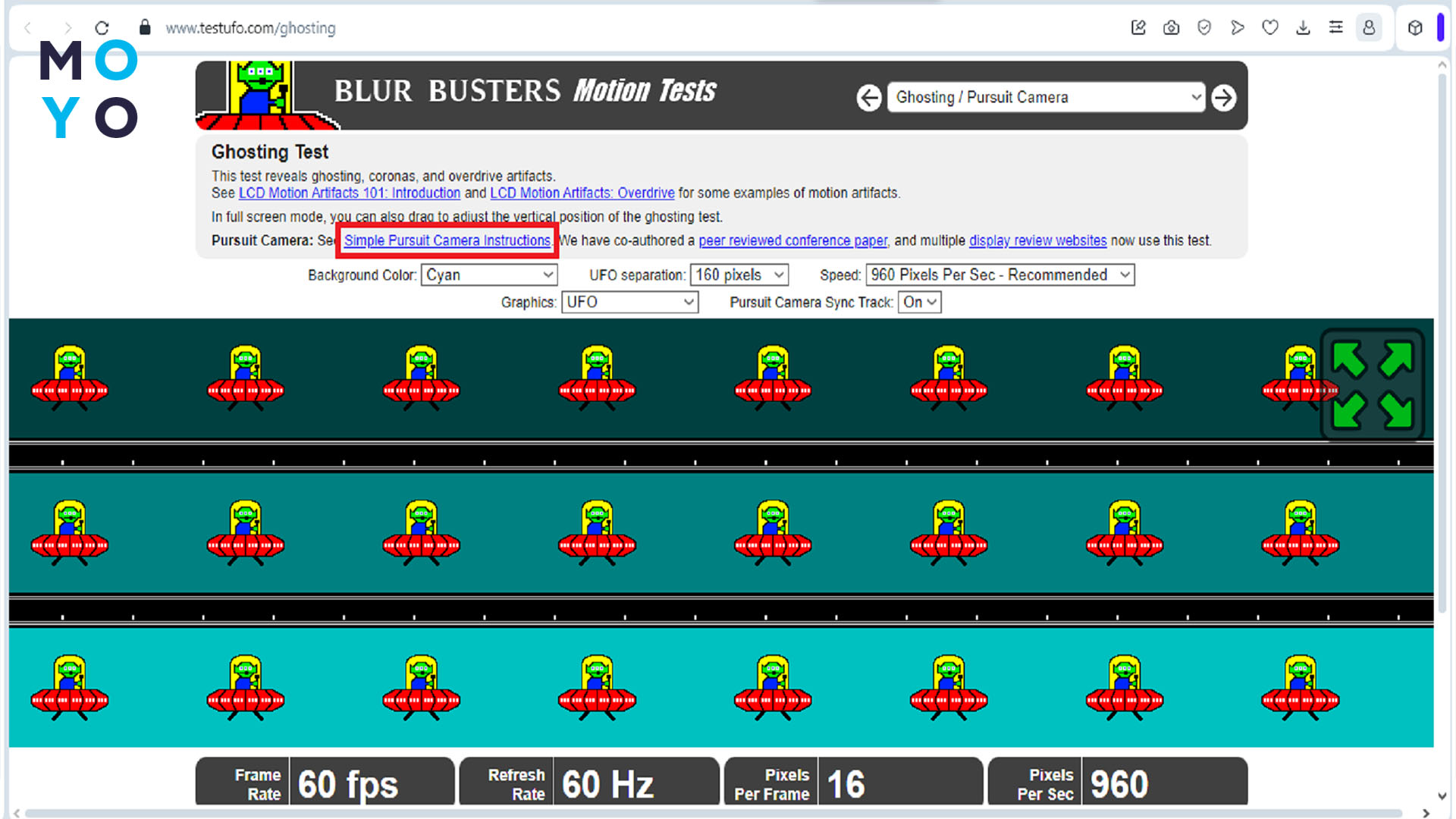
Task: Click the page reload icon
Action: (x=101, y=27)
